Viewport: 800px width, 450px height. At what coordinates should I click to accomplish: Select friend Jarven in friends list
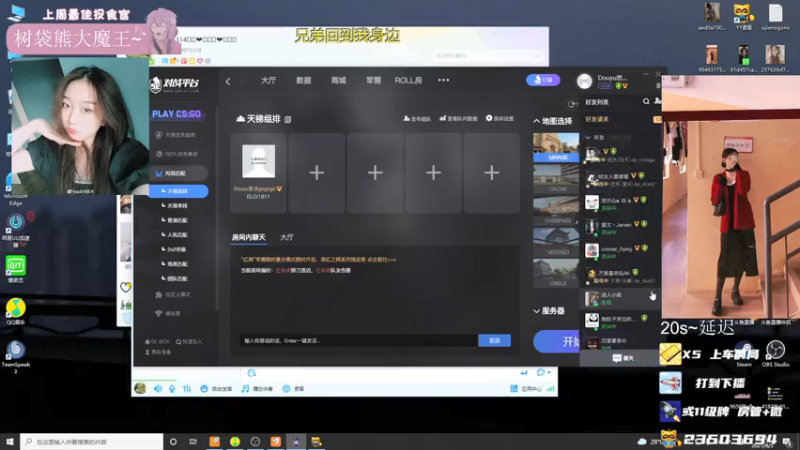coord(620,227)
